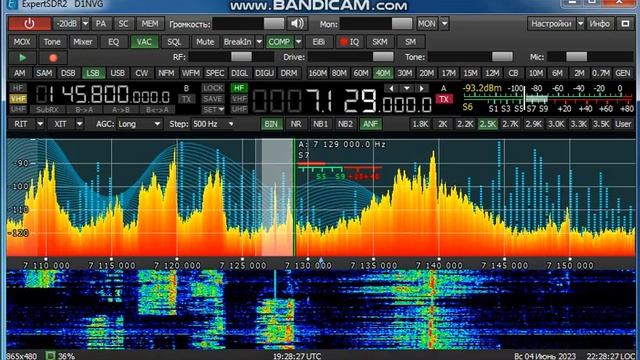Image resolution: width=640 pixels, height=360 pixels.
Task: Switch to GEN band
Action: (x=623, y=73)
